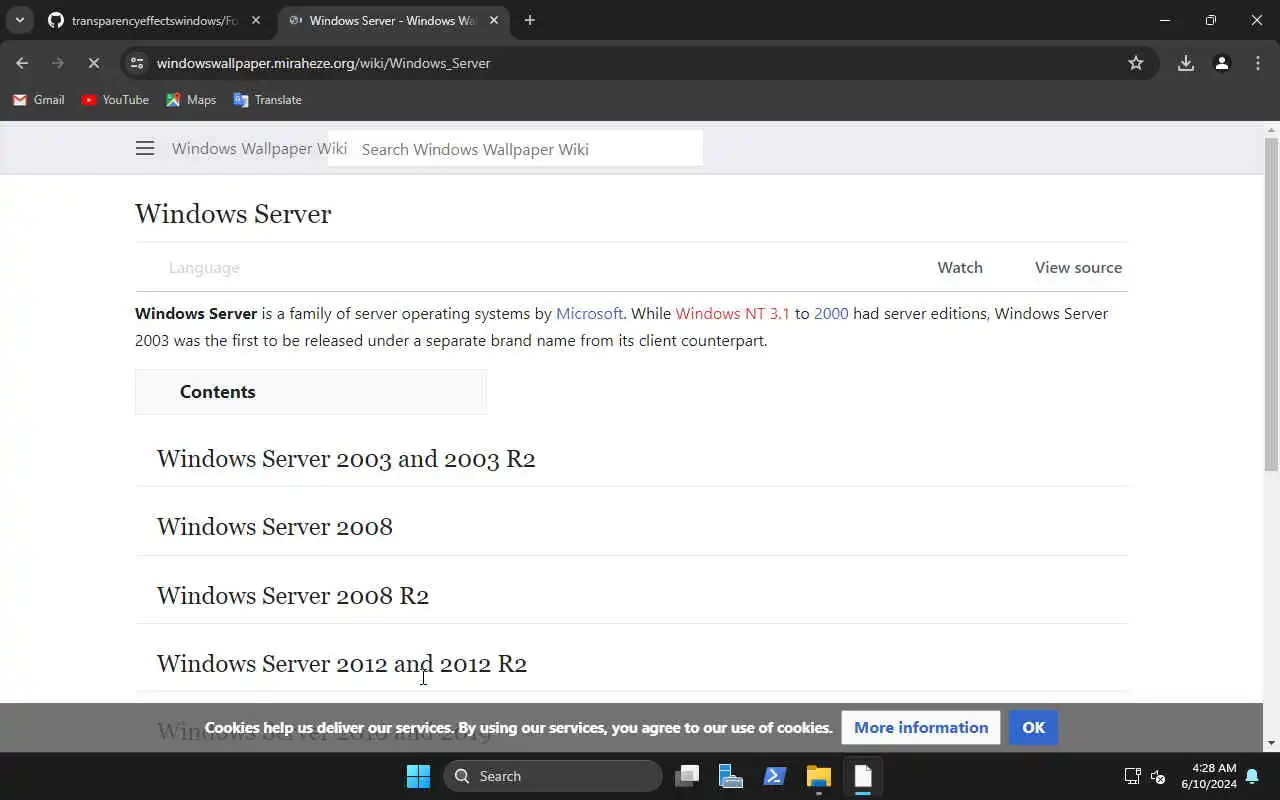This screenshot has width=1280, height=800.
Task: Click the taskbar Search box
Action: coord(552,776)
